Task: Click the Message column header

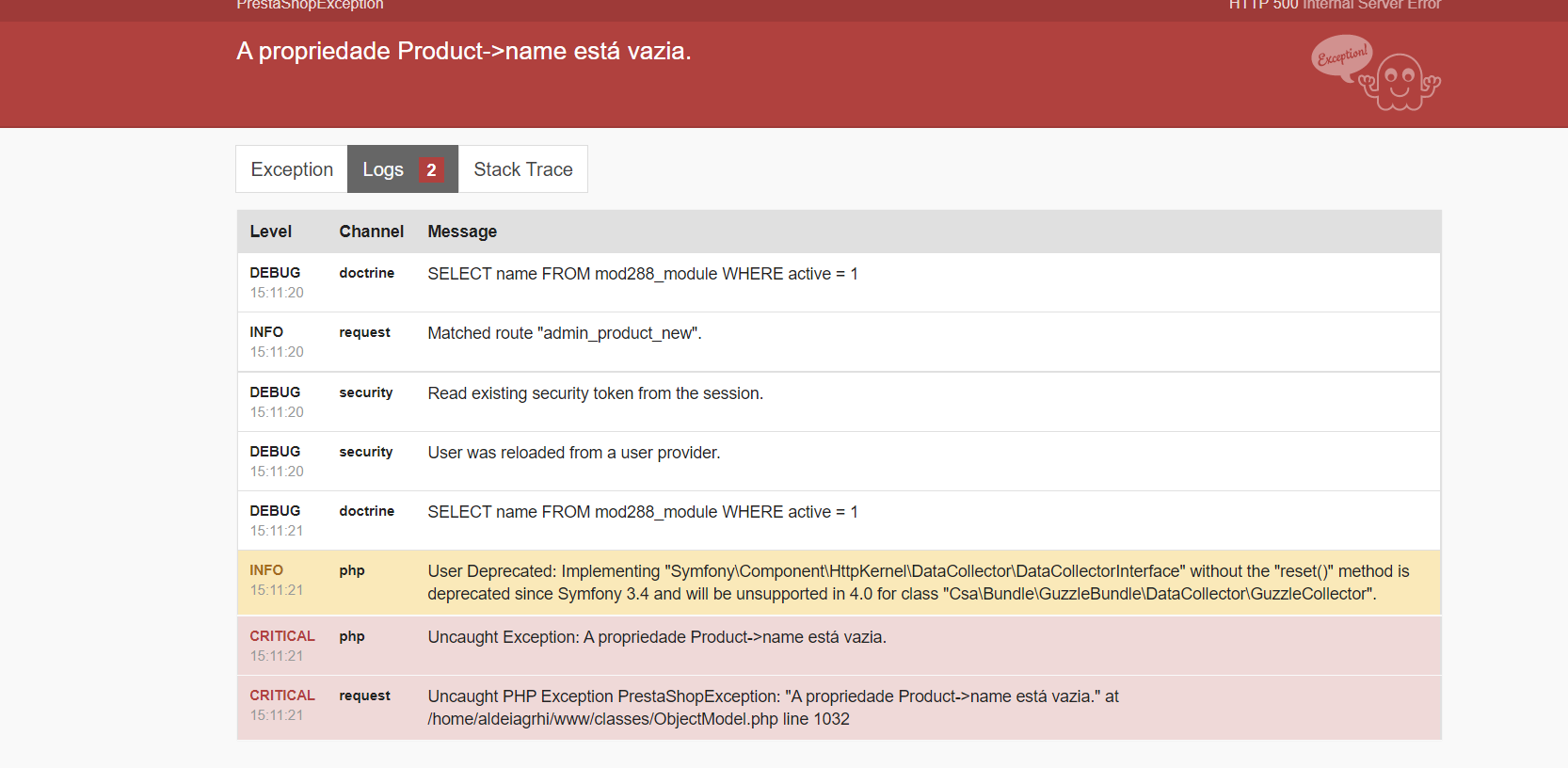Action: pyautogui.click(x=462, y=232)
